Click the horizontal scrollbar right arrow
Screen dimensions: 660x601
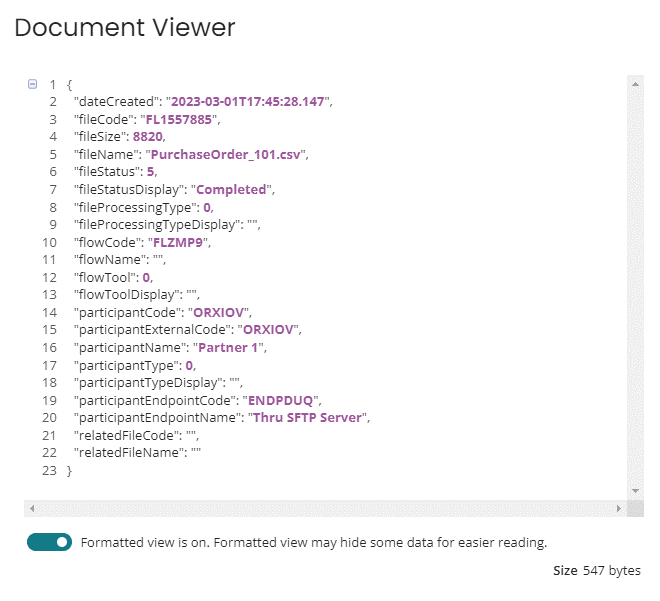618,508
